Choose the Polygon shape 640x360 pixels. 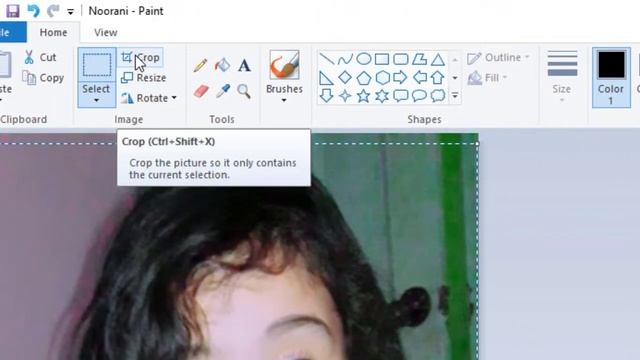point(419,59)
